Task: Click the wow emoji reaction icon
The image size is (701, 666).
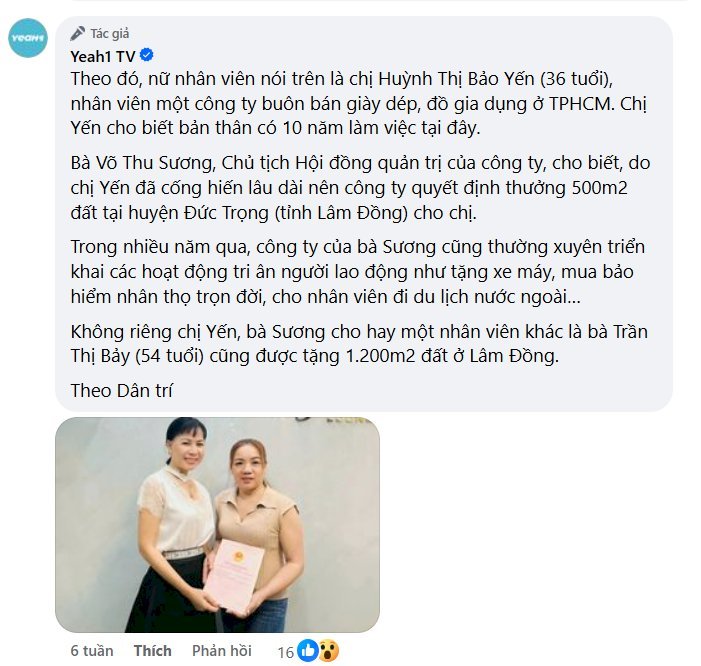Action: click(x=329, y=650)
